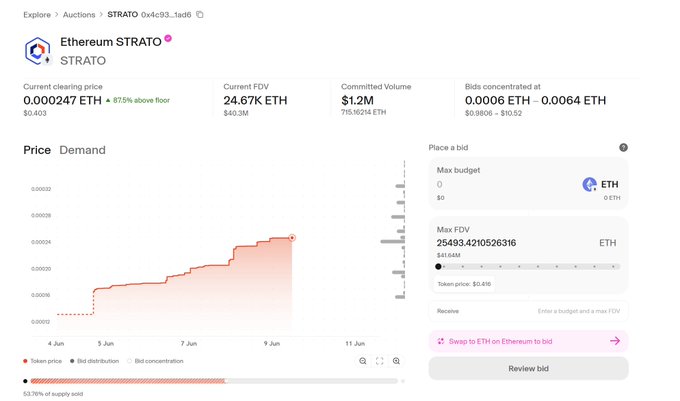Click the Receive field row
This screenshot has width=680, height=401.
528,311
